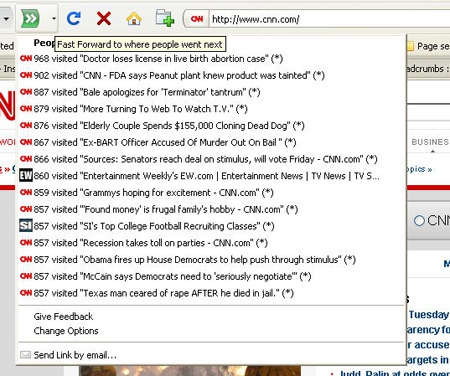450x376 pixels.
Task: Click the Page se… bookmark folder in toolbar
Action: tap(428, 46)
